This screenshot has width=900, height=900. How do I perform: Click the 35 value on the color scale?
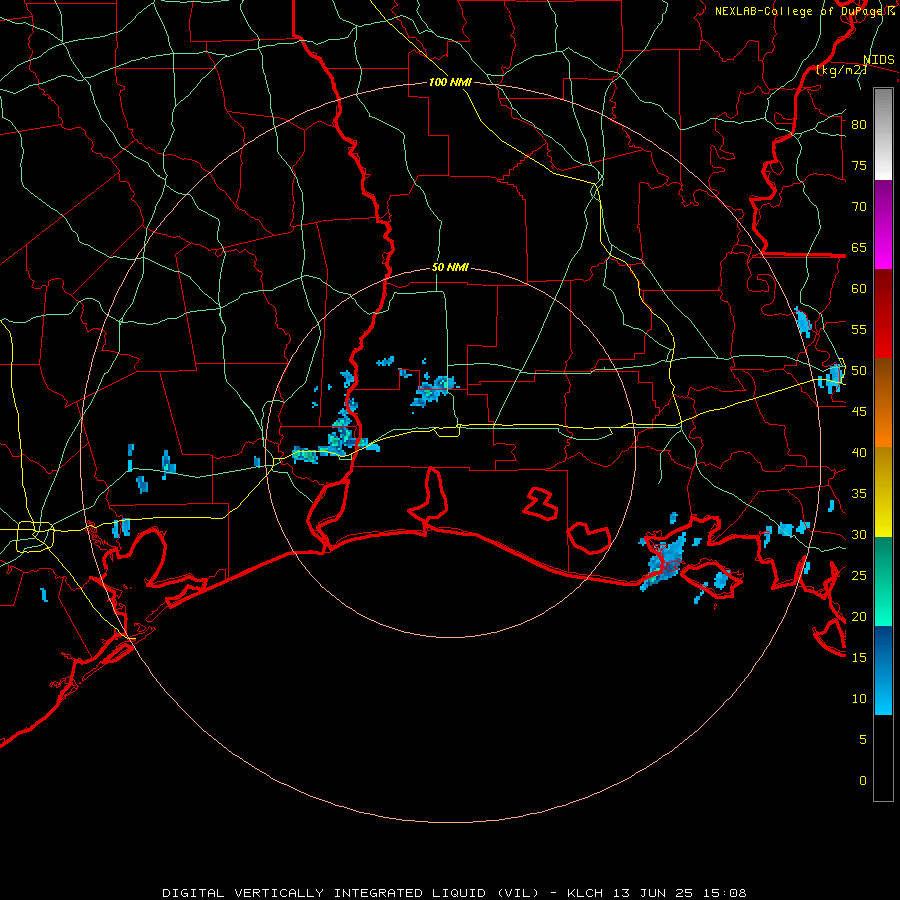coord(859,494)
